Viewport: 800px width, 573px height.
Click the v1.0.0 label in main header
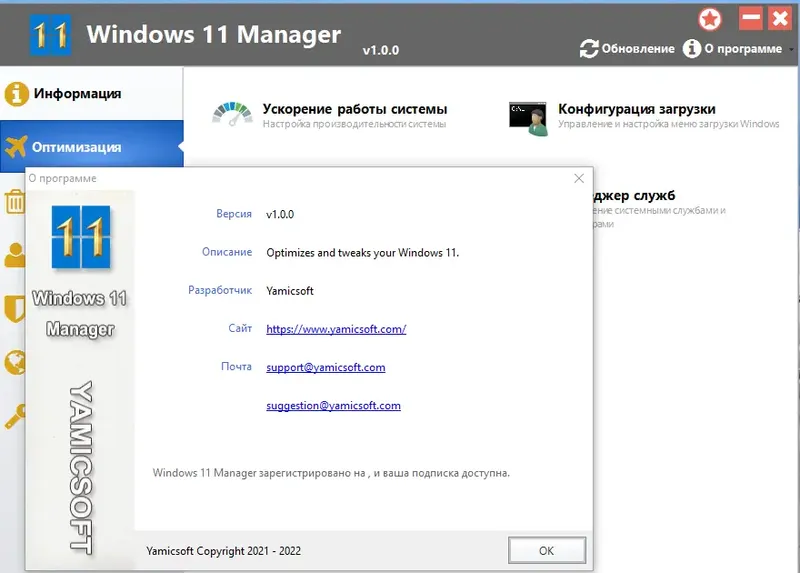point(381,51)
